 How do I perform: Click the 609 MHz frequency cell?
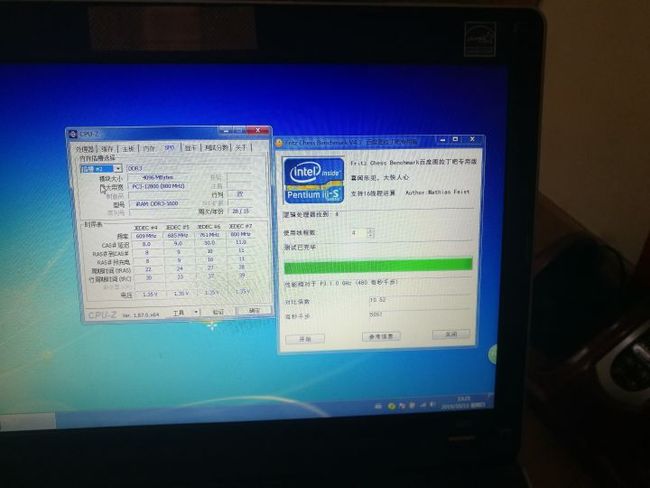click(x=146, y=236)
